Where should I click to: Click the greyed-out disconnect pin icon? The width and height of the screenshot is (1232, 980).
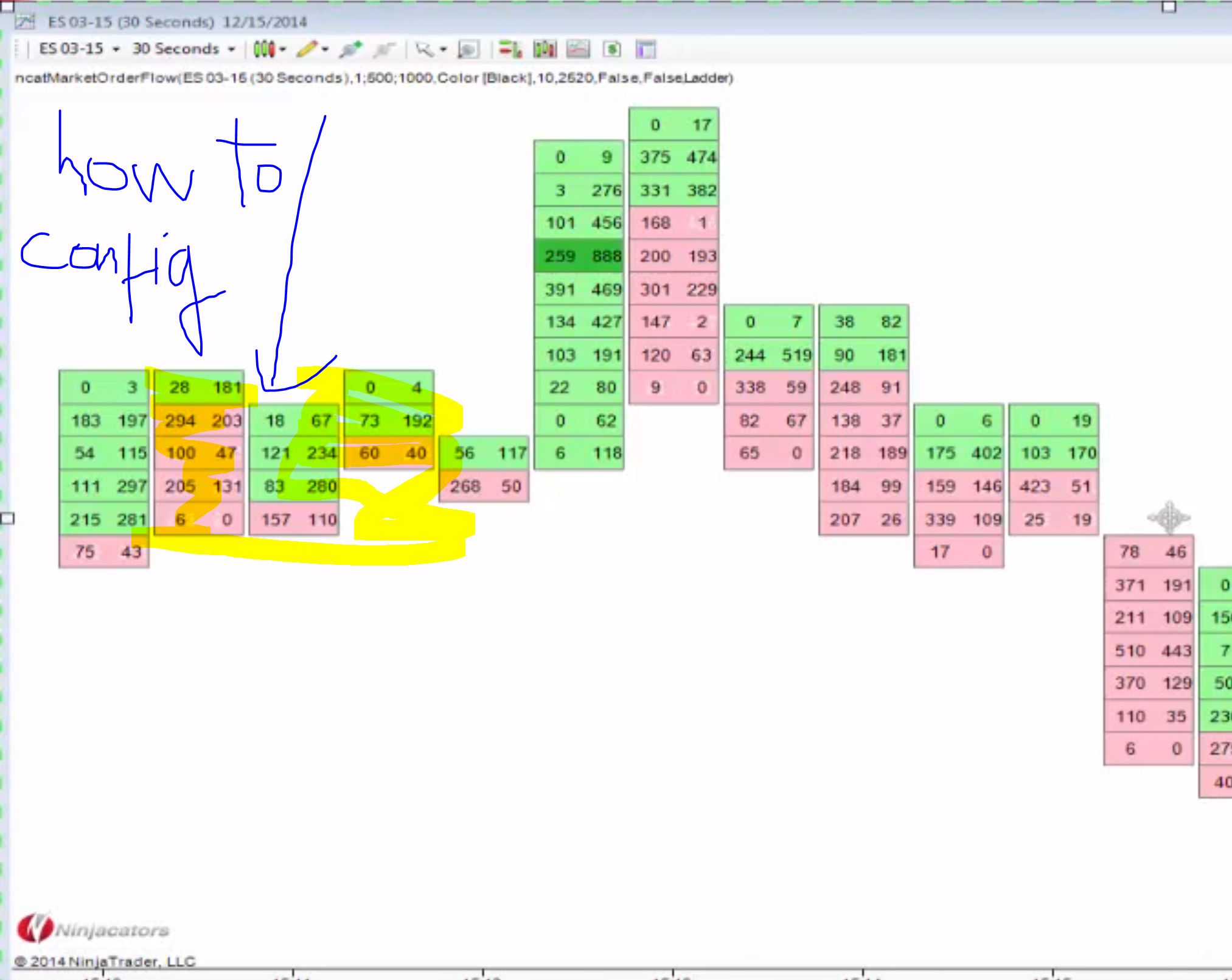click(x=383, y=49)
